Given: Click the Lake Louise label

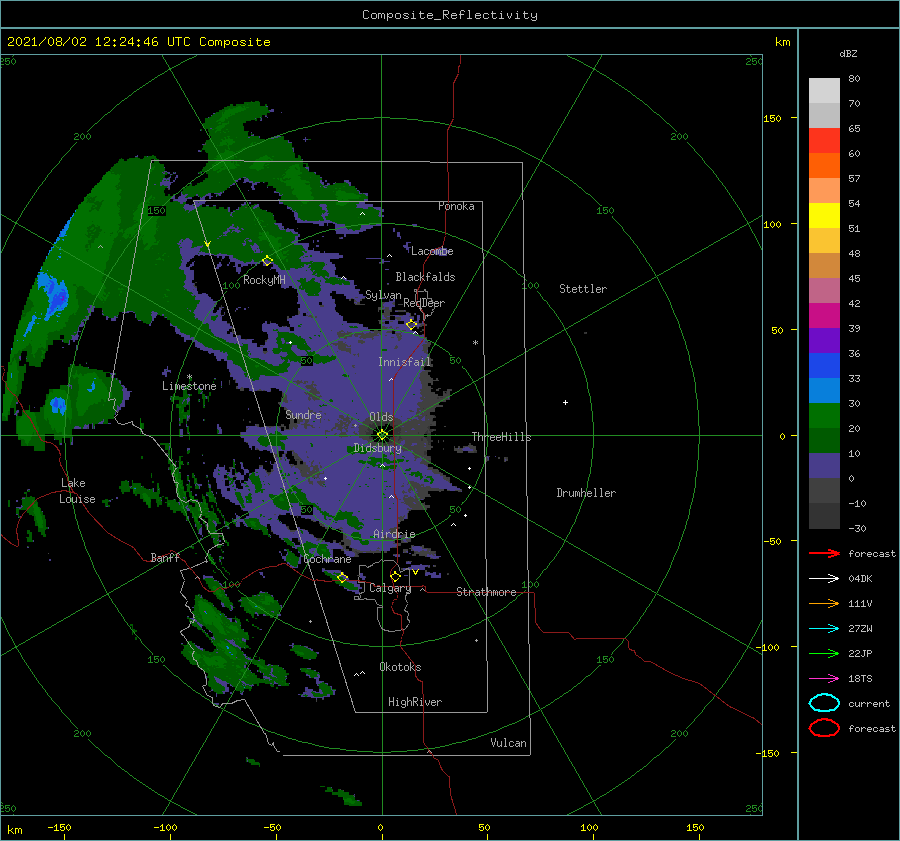Looking at the screenshot, I should (x=77, y=491).
